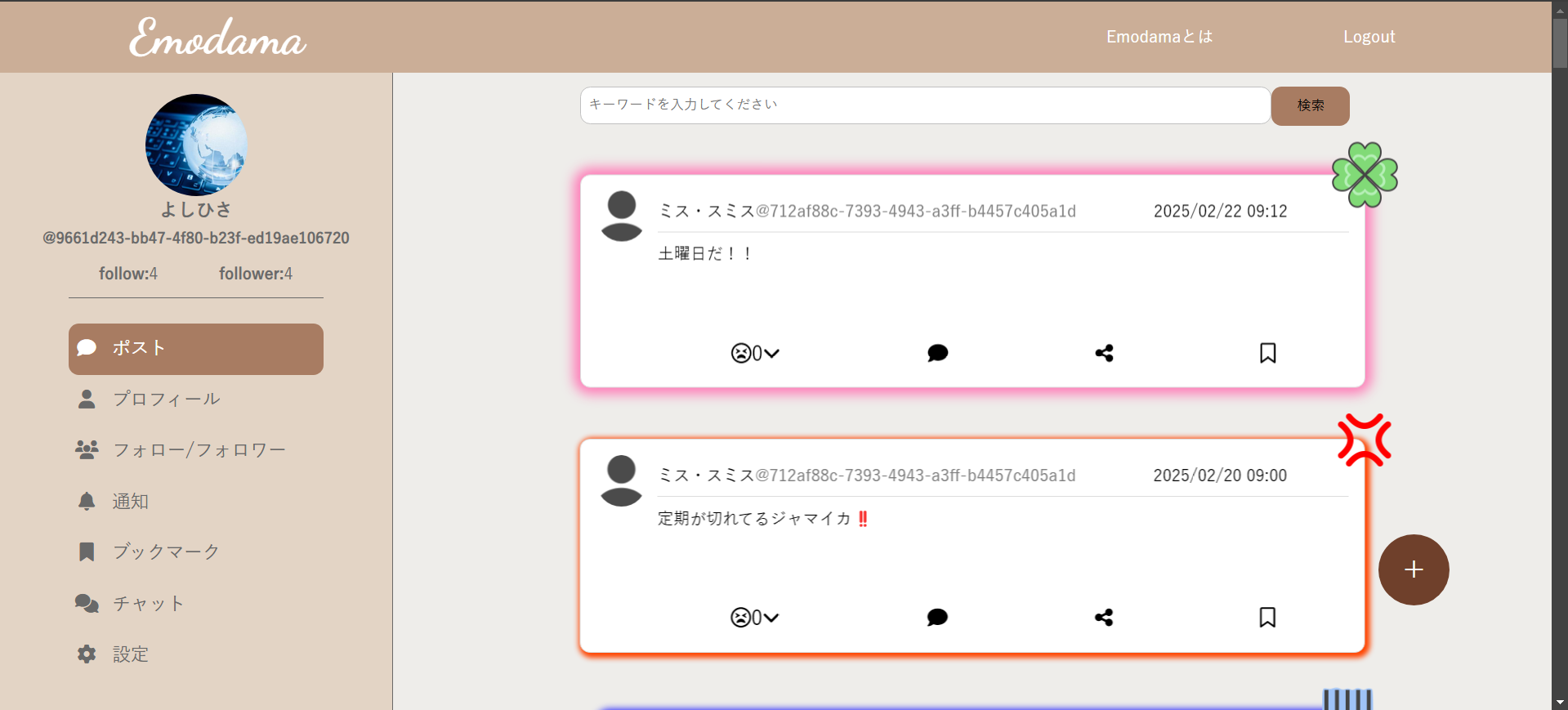1568x710 pixels.
Task: Click the red anger emotion icon
Action: click(x=1364, y=440)
